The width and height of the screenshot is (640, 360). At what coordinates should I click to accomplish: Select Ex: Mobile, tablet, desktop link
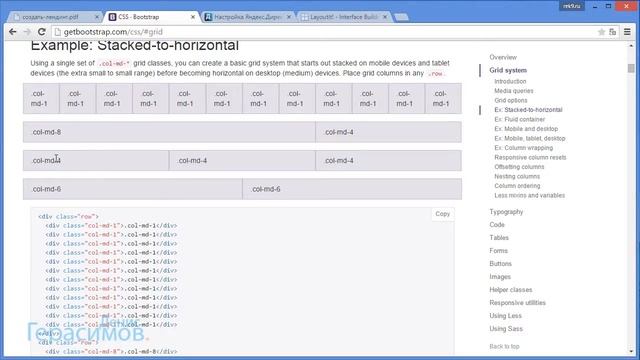pos(530,138)
